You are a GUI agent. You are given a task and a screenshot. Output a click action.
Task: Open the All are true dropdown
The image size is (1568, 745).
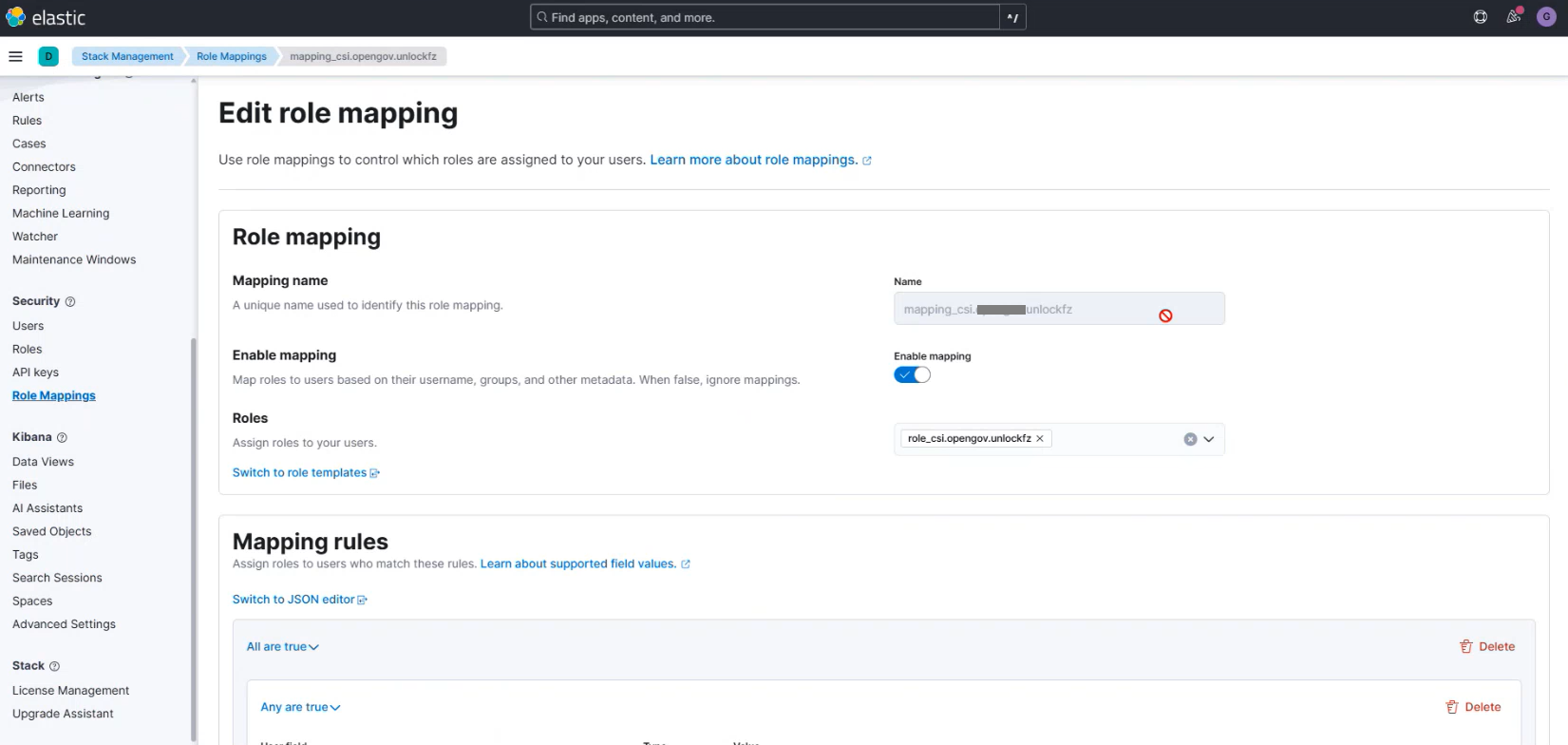[283, 646]
